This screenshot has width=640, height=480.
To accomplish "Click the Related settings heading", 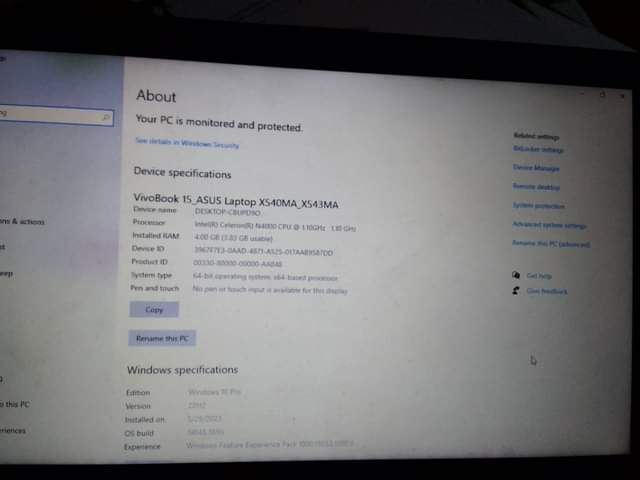I will coord(536,136).
